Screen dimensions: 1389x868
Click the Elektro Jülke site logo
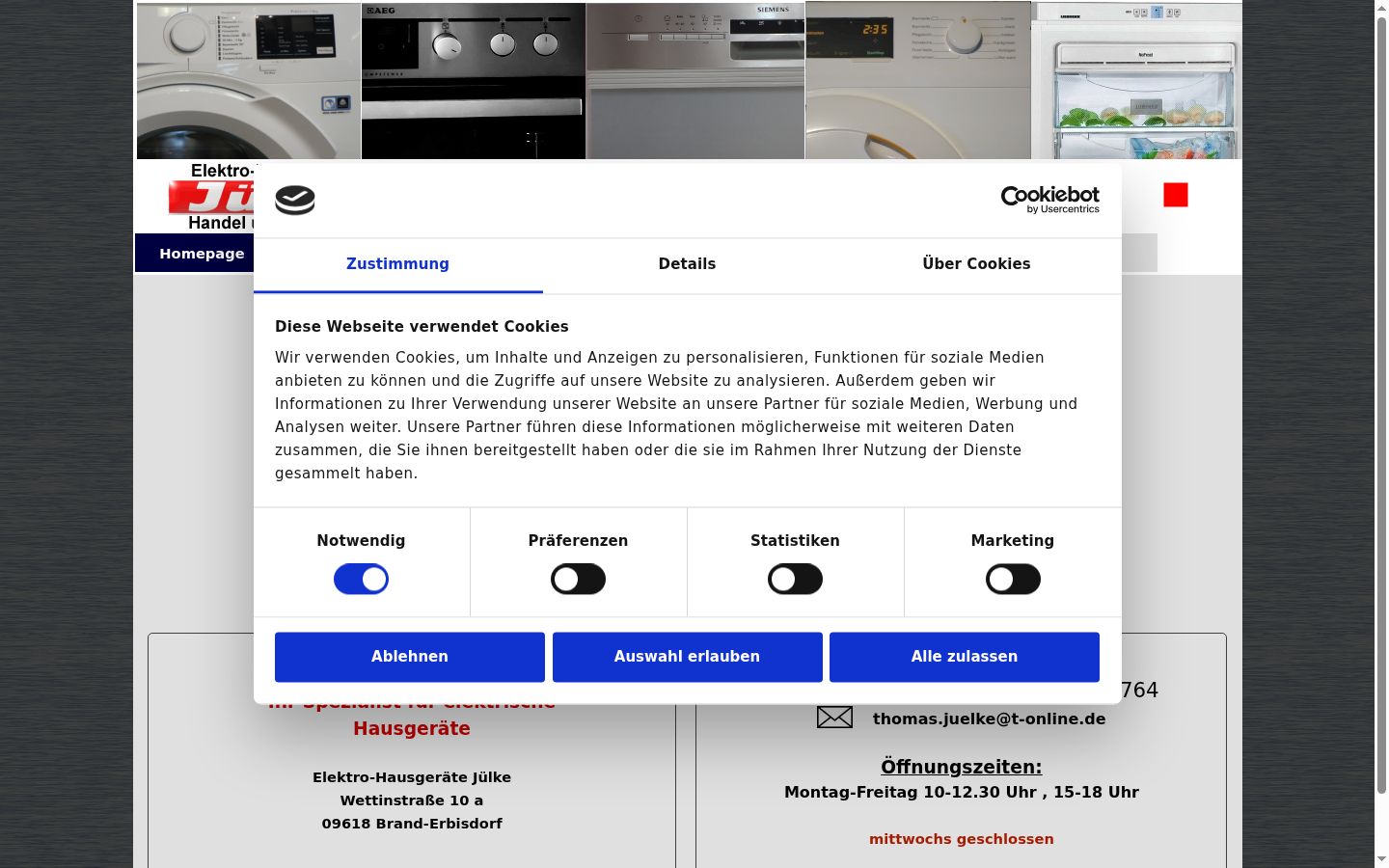[212, 197]
